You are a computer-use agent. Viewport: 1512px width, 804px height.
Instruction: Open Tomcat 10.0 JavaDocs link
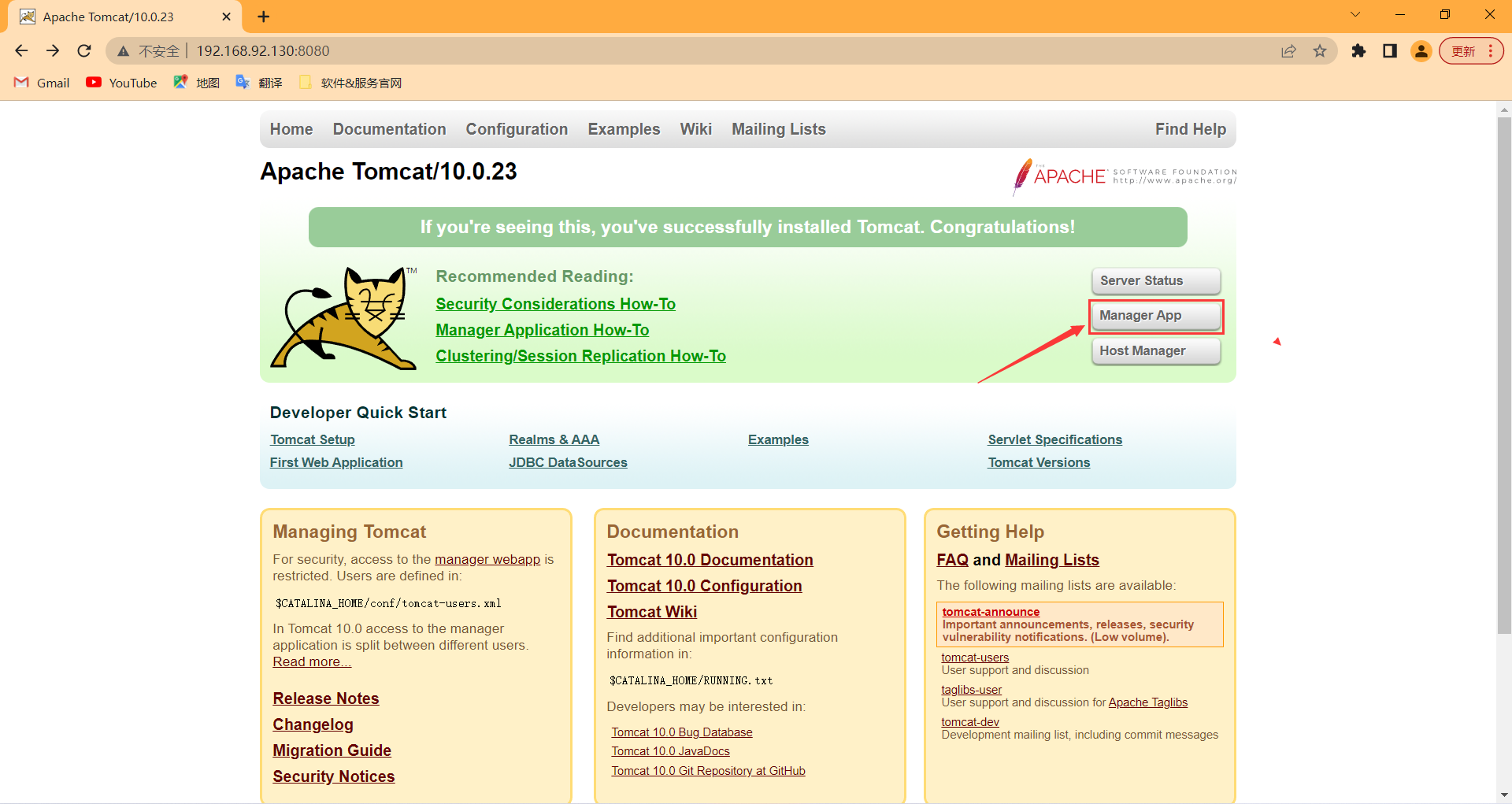[671, 751]
